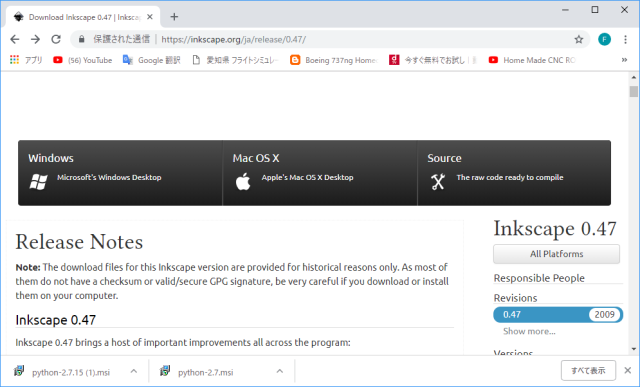Image resolution: width=640 pixels, height=387 pixels.
Task: Click the scrollbar up arrow
Action: [x=633, y=77]
